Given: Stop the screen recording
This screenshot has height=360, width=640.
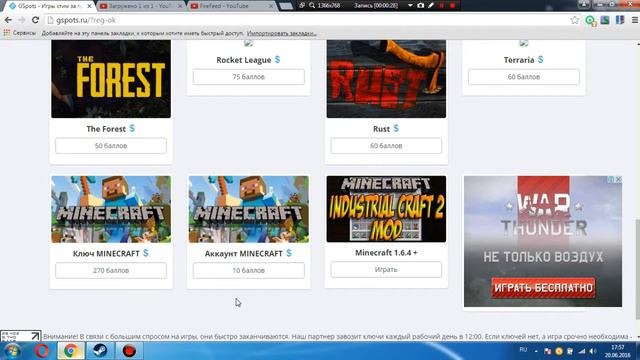Looking at the screenshot, I should [x=452, y=5].
